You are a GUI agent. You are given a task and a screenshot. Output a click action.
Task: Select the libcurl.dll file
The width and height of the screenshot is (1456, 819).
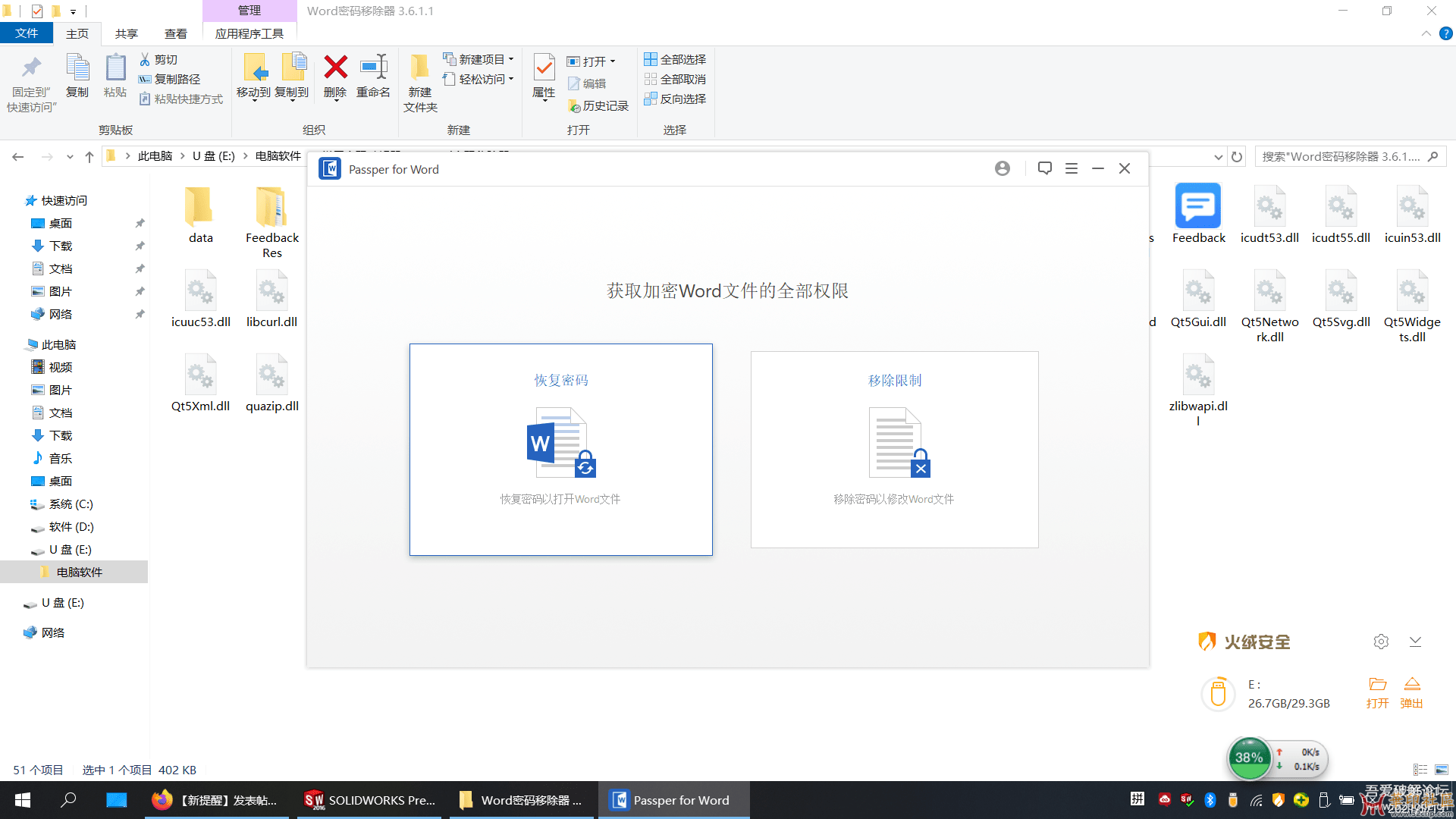tap(271, 299)
